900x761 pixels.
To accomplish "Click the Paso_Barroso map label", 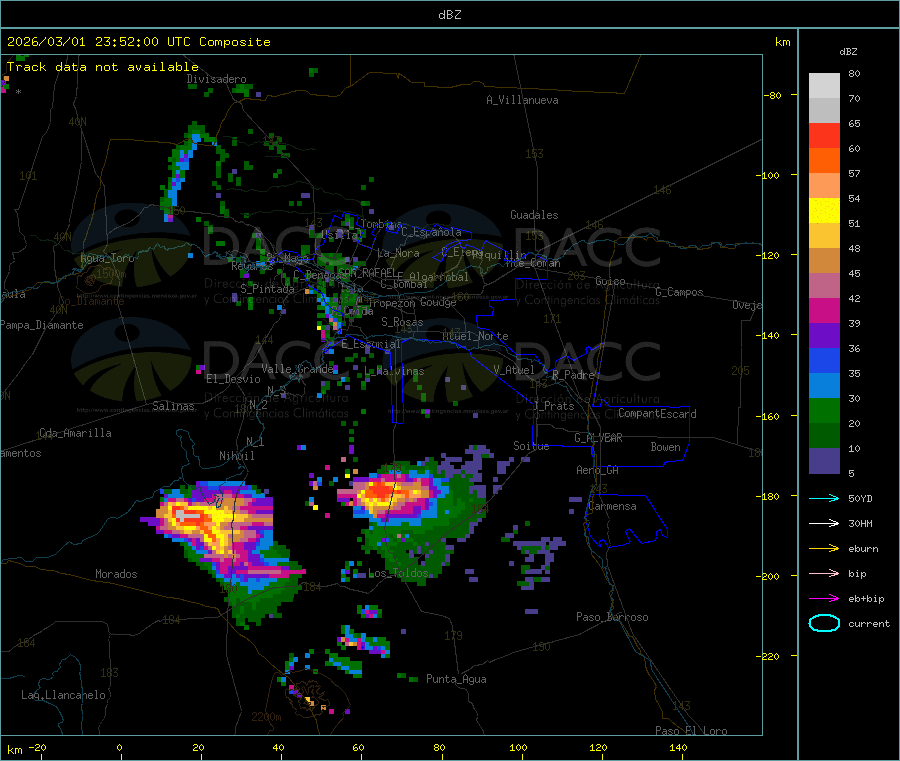I will coord(612,617).
